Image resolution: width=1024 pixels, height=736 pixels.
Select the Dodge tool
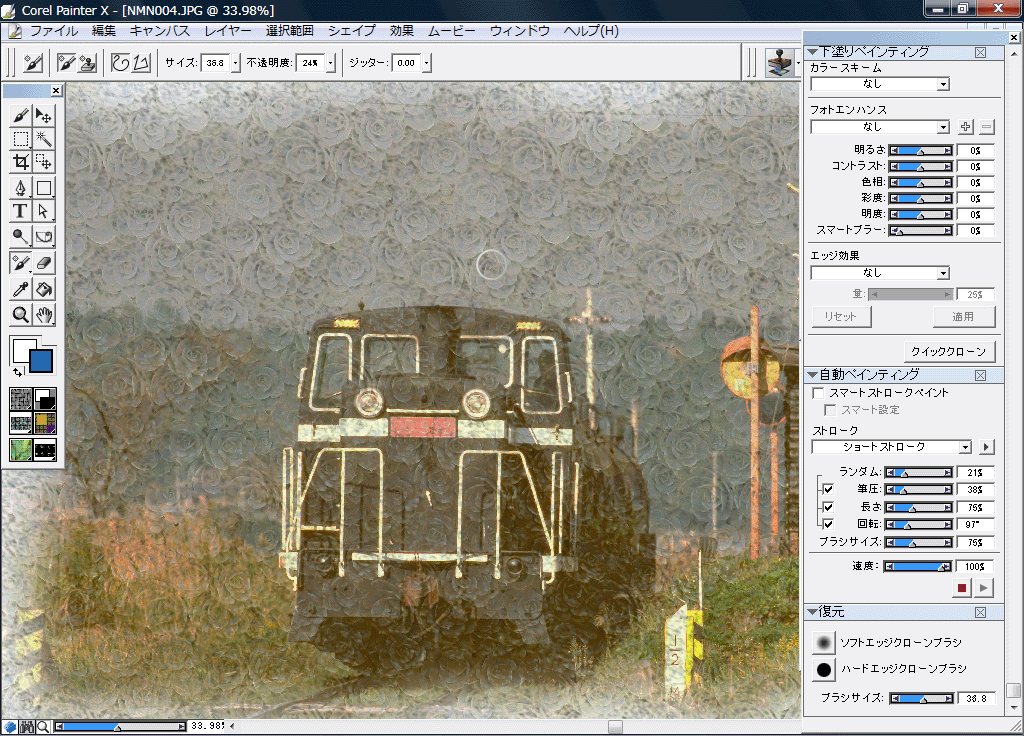20,236
